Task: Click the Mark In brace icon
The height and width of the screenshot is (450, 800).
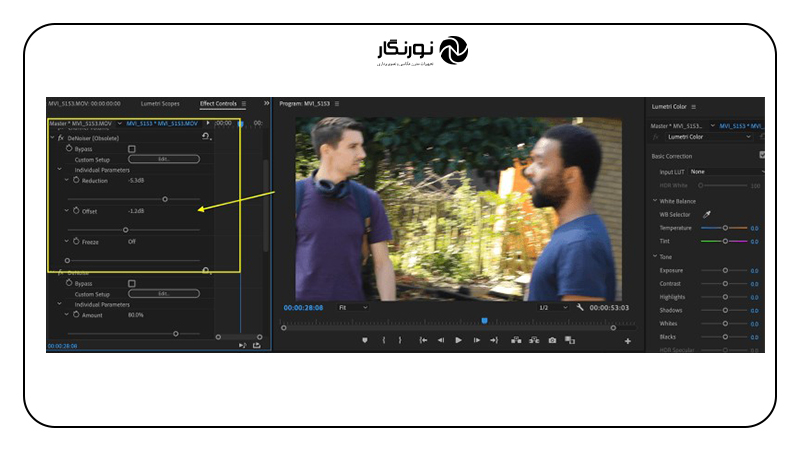Action: 384,340
